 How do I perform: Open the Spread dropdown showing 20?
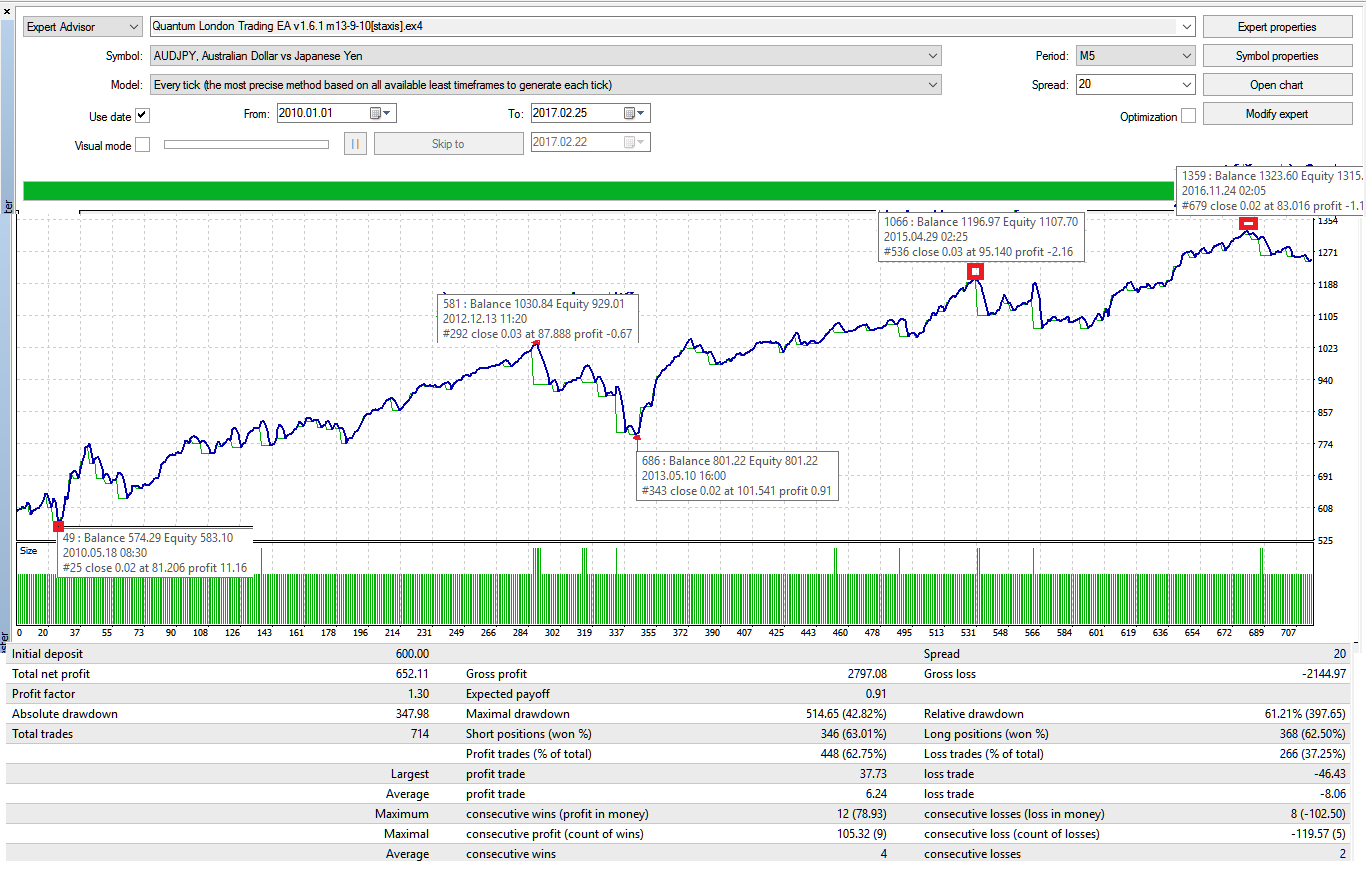(x=1186, y=85)
